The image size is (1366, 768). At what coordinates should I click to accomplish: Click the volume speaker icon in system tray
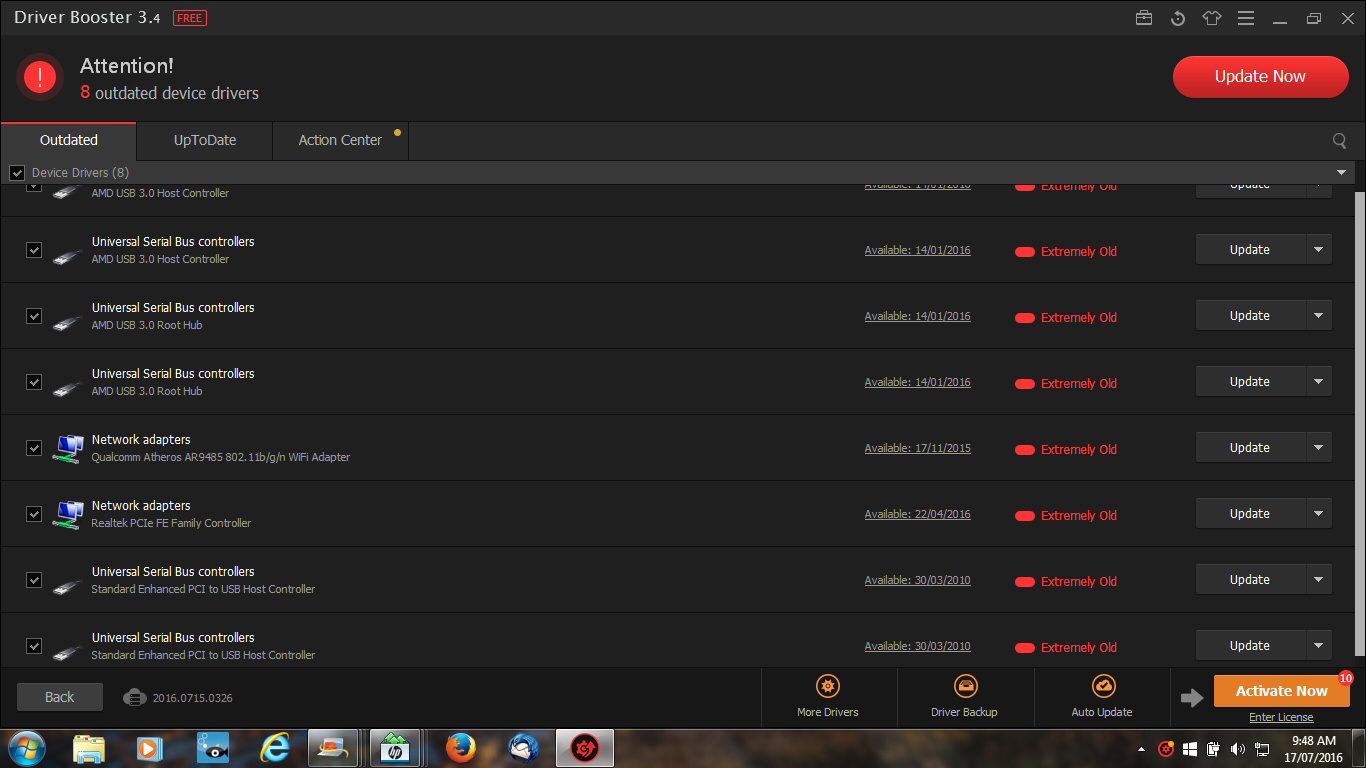tap(1238, 749)
